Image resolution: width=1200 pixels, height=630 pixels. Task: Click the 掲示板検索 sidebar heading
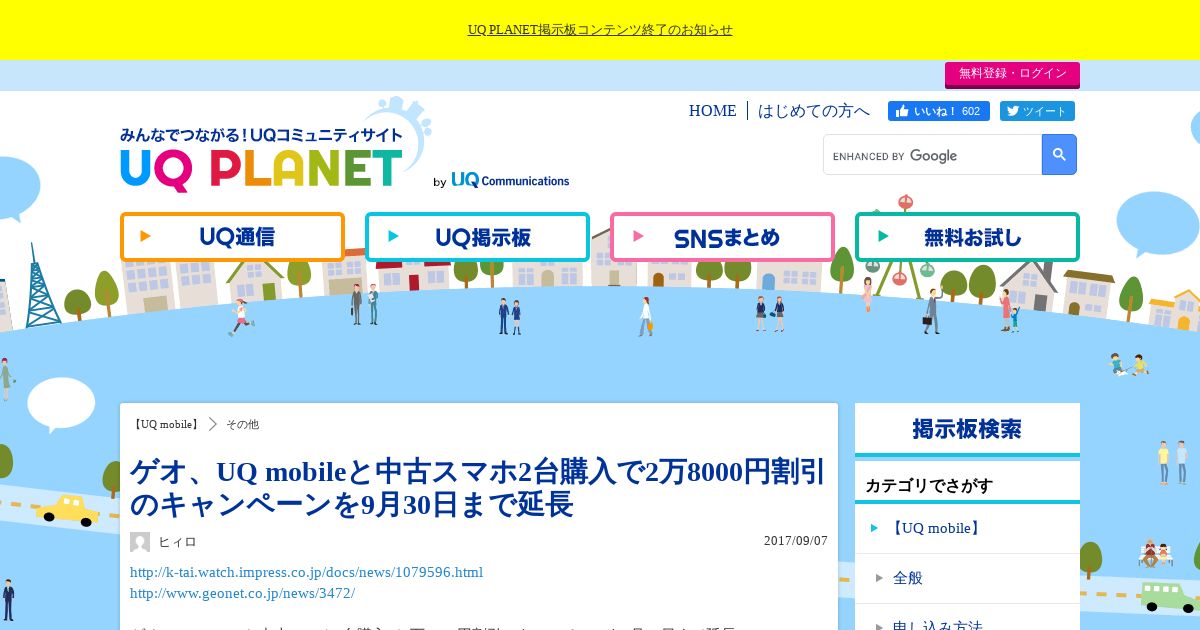pyautogui.click(x=967, y=429)
